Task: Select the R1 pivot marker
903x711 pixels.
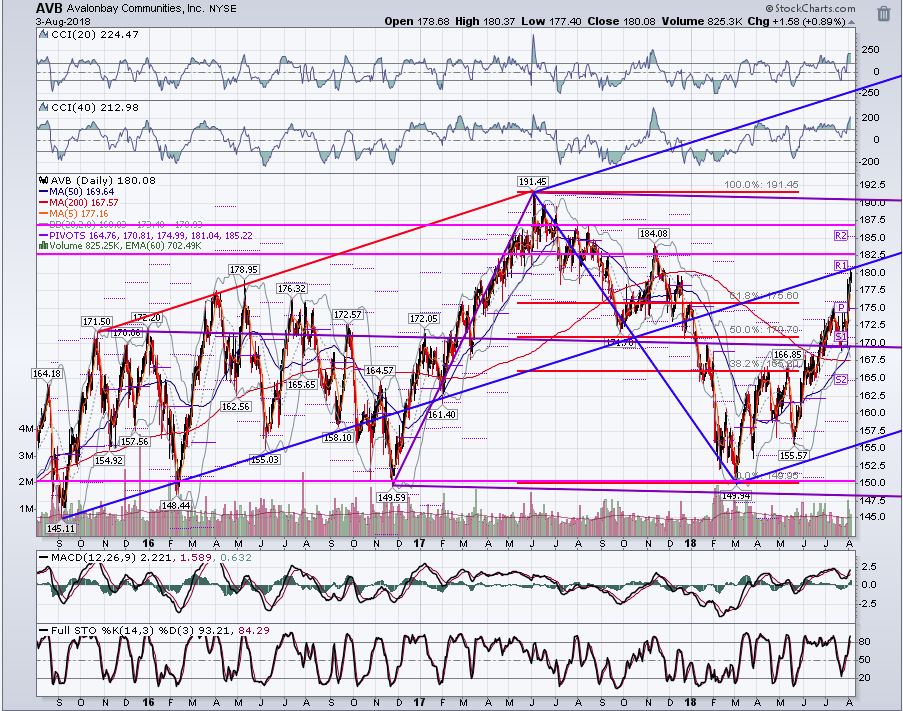Action: tap(841, 265)
